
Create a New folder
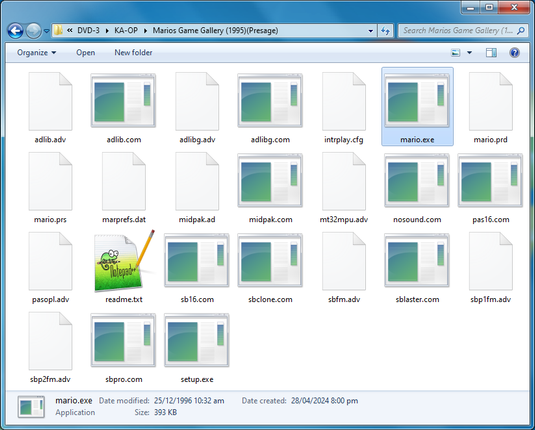pyautogui.click(x=133, y=53)
